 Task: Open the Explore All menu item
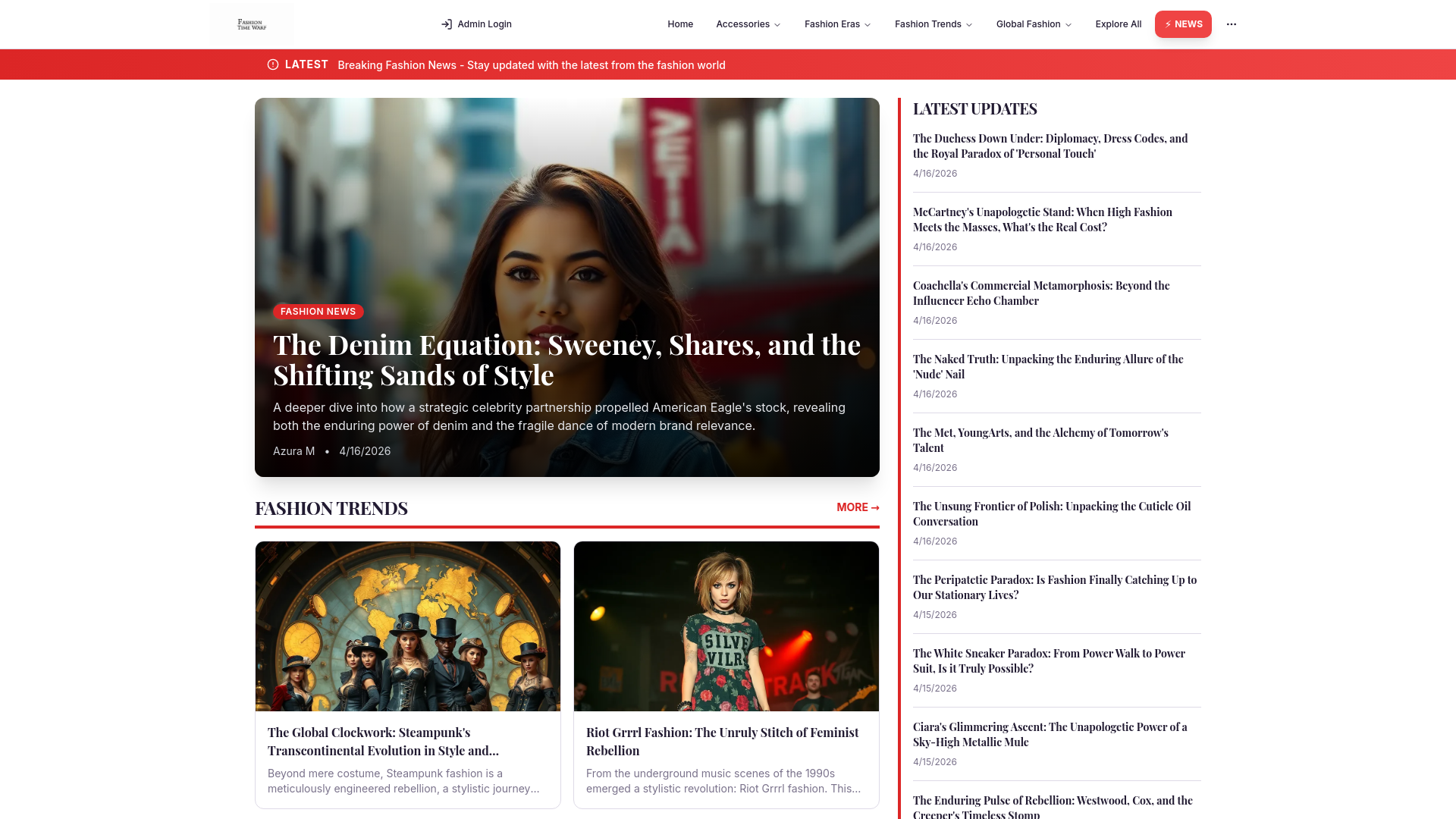(x=1118, y=24)
